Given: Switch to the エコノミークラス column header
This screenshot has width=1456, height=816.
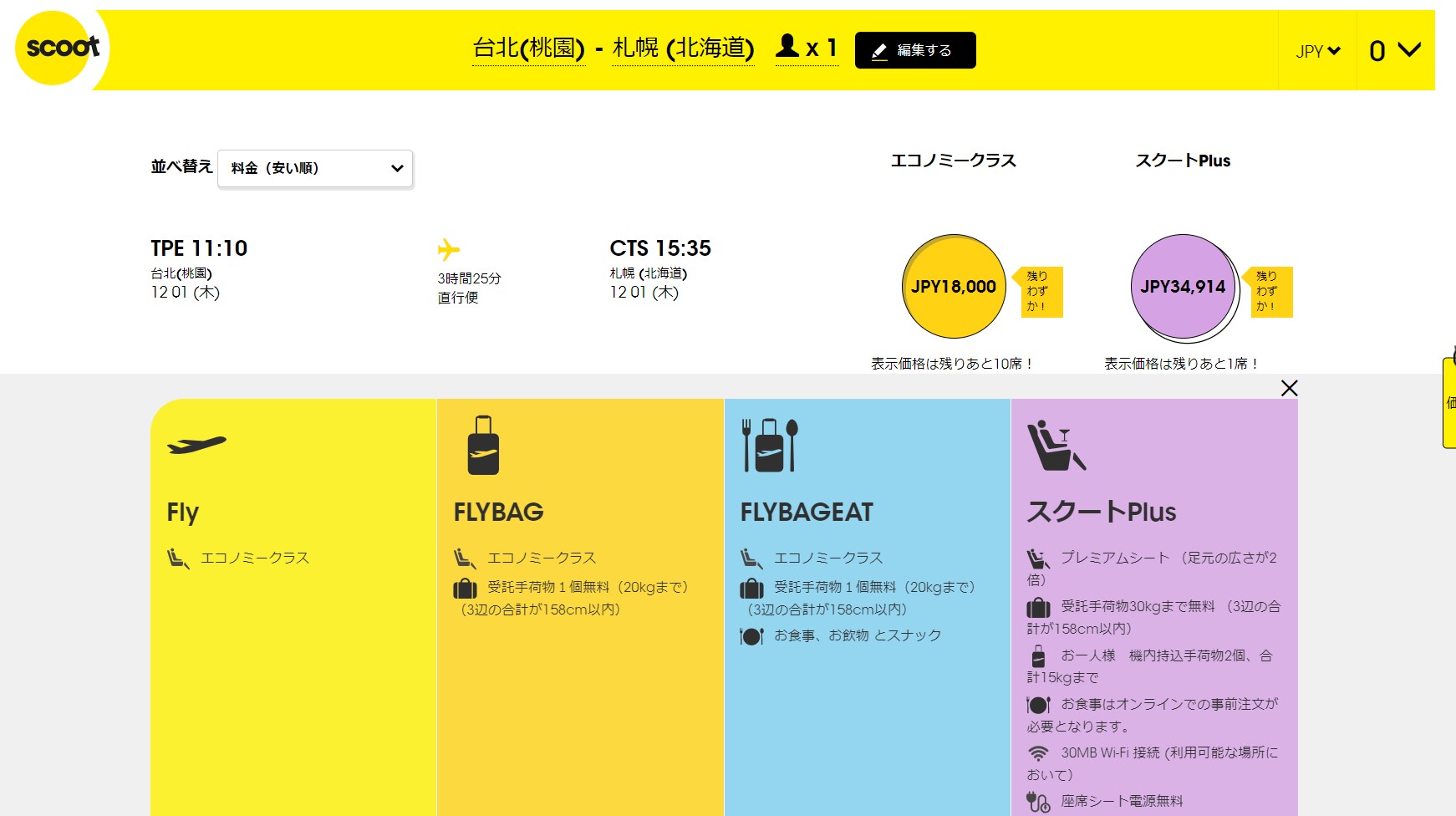Looking at the screenshot, I should point(953,161).
